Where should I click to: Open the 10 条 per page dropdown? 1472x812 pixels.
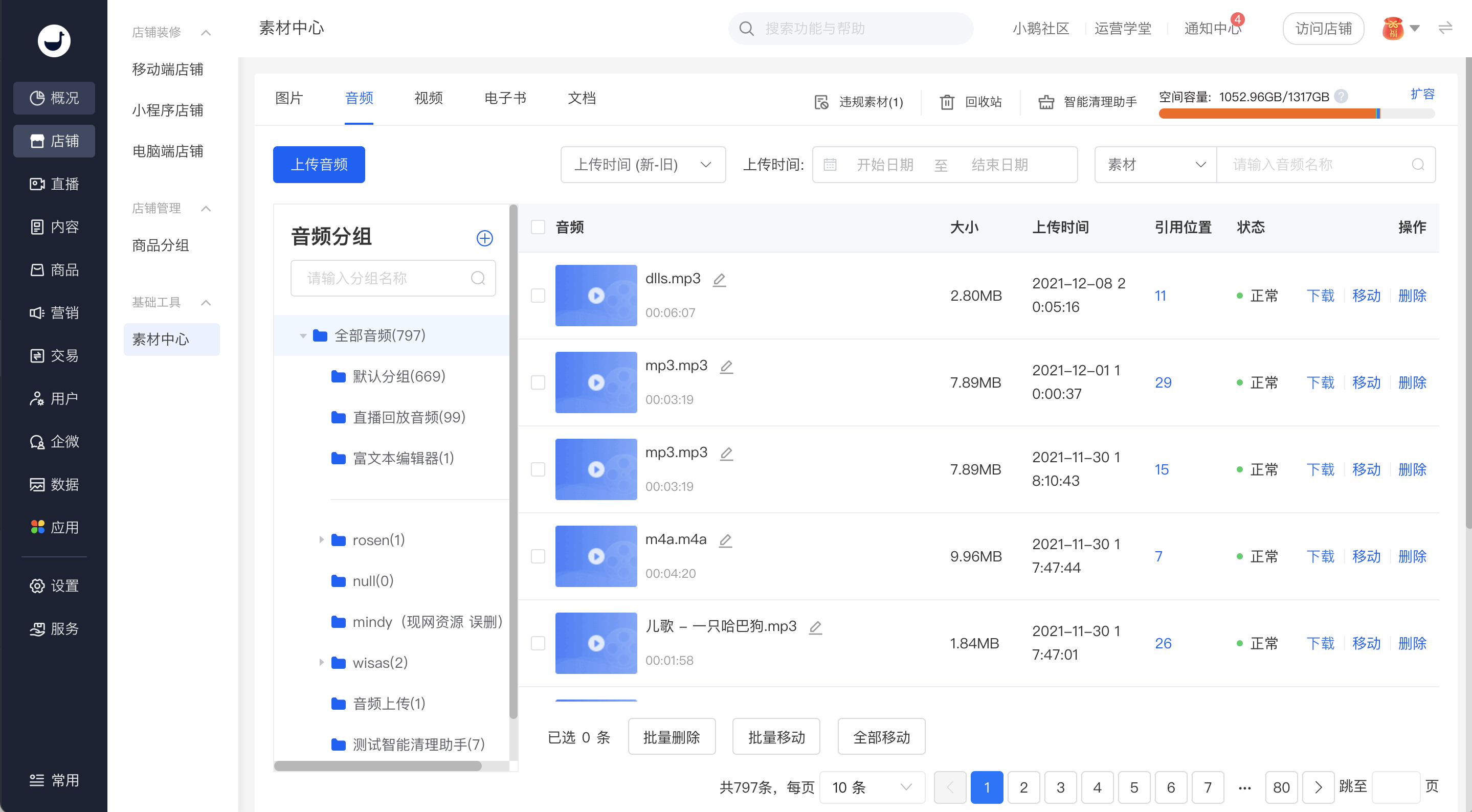pos(872,787)
